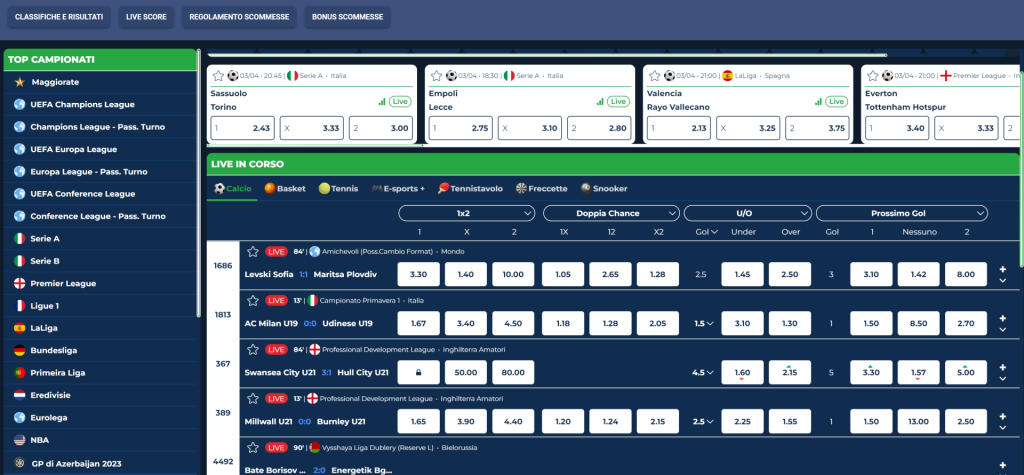This screenshot has width=1024, height=475.
Task: Open UEFA Conference League in the sidebar
Action: pyautogui.click(x=101, y=193)
